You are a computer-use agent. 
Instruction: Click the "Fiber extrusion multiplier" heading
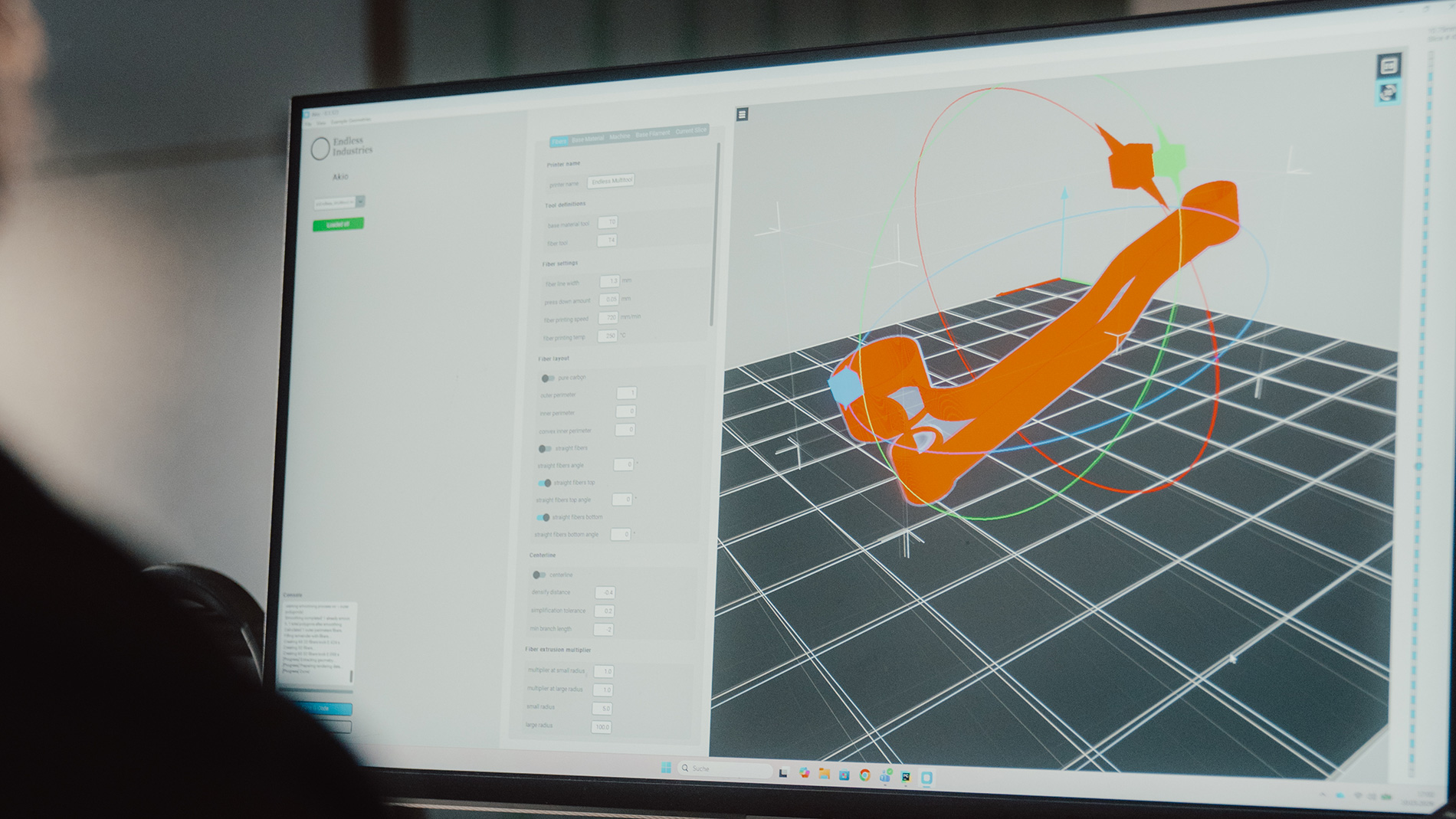558,650
